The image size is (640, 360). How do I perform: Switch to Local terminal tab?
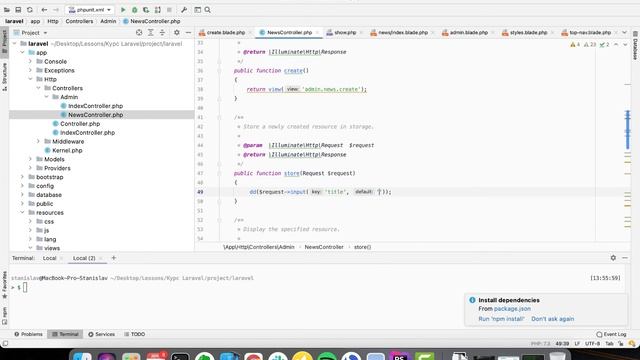pyautogui.click(x=49, y=258)
